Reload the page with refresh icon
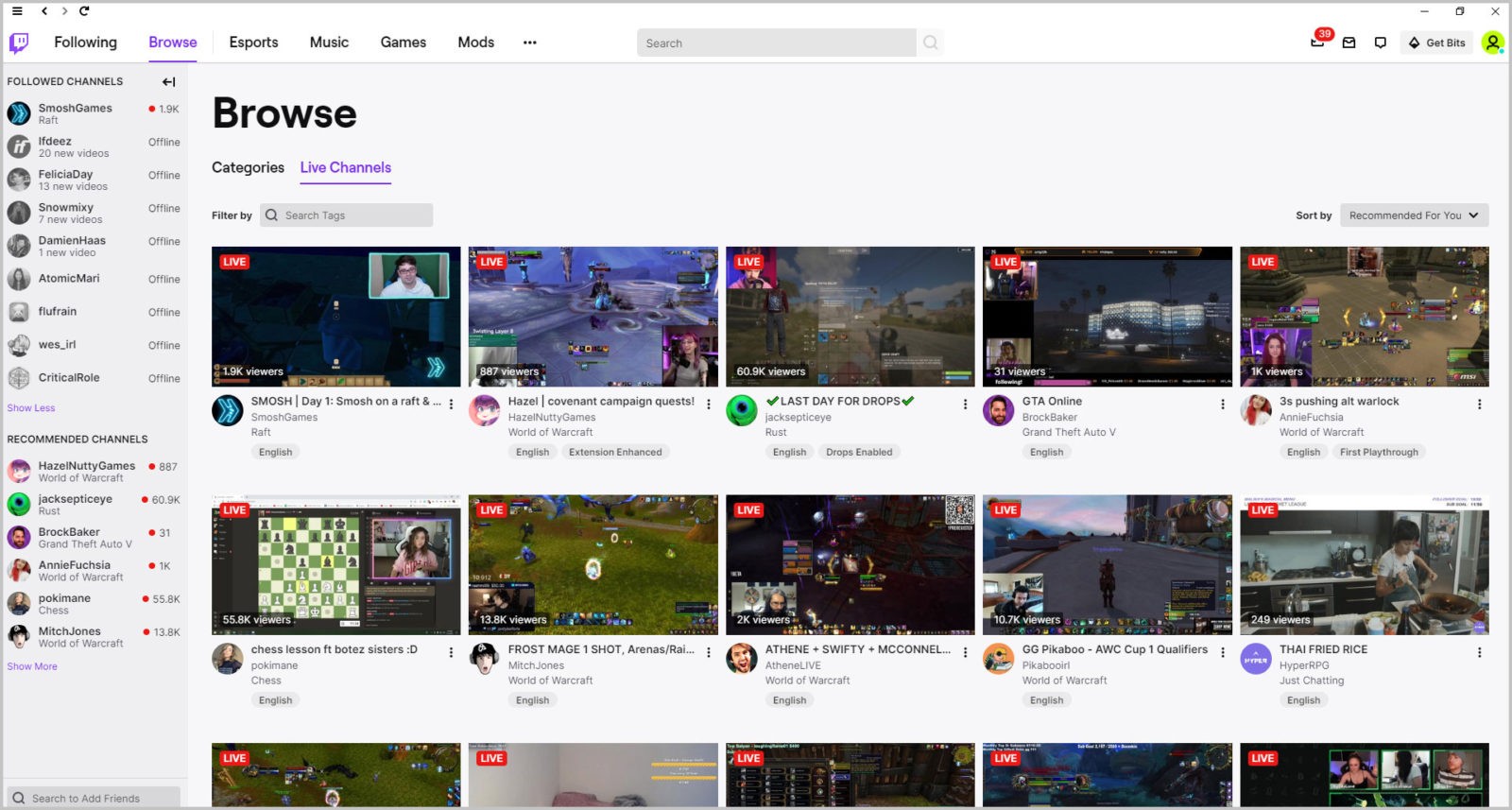Screen dimensions: 1512x810 click(84, 11)
